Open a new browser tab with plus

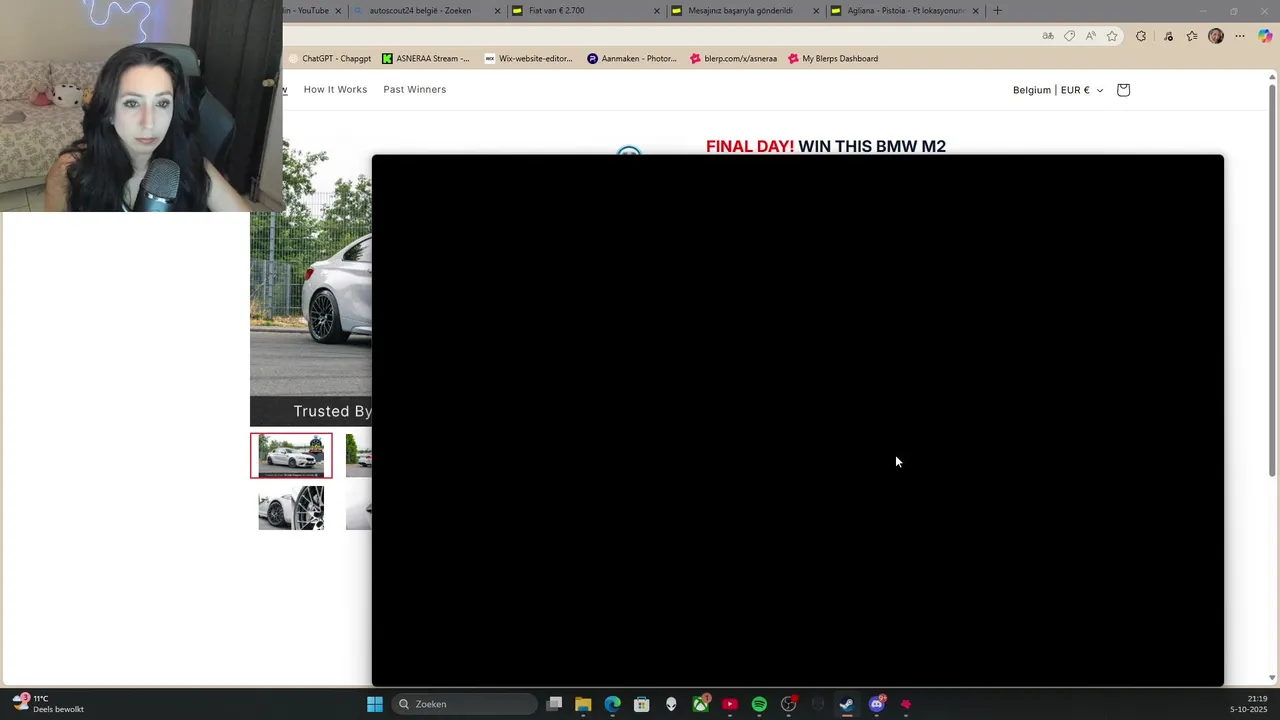pyautogui.click(x=997, y=11)
